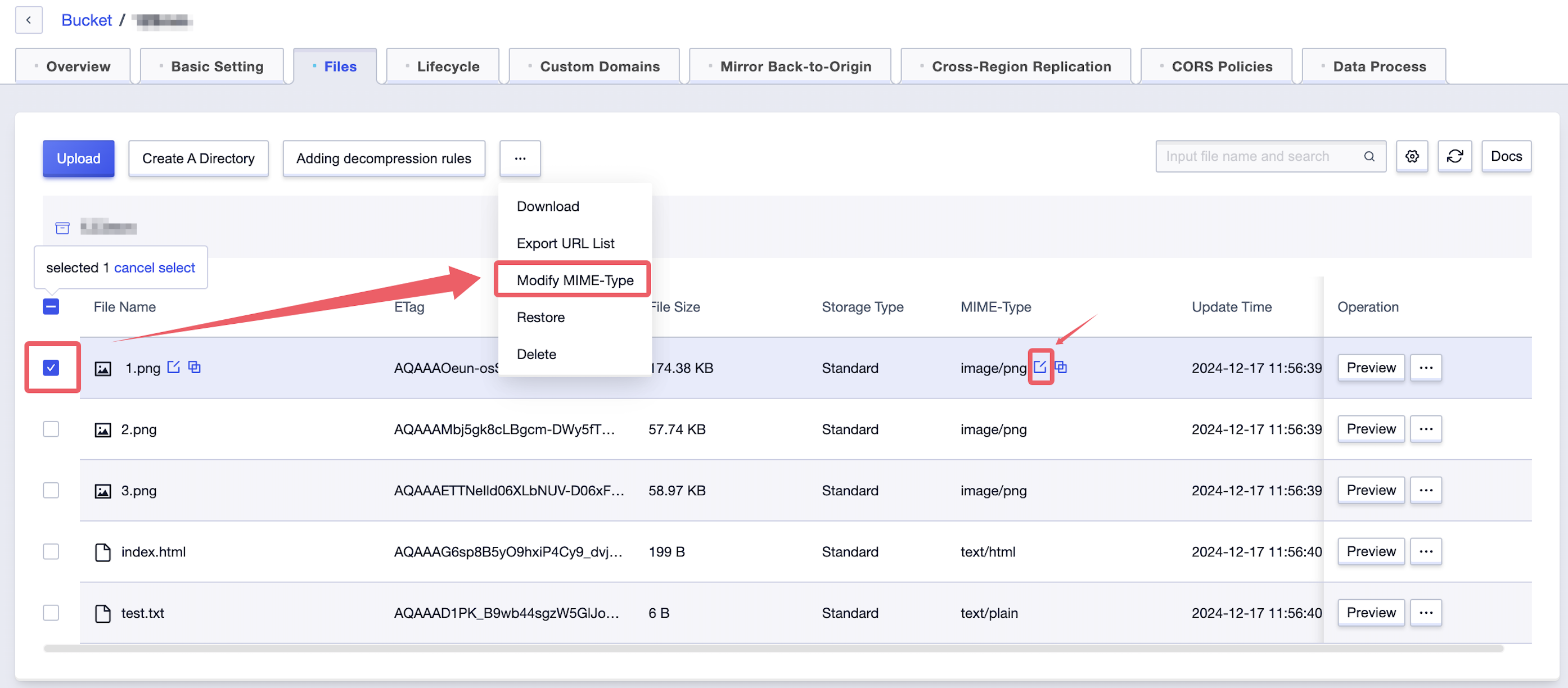This screenshot has width=1568, height=688.
Task: Open more operations for test.txt
Action: click(1426, 613)
